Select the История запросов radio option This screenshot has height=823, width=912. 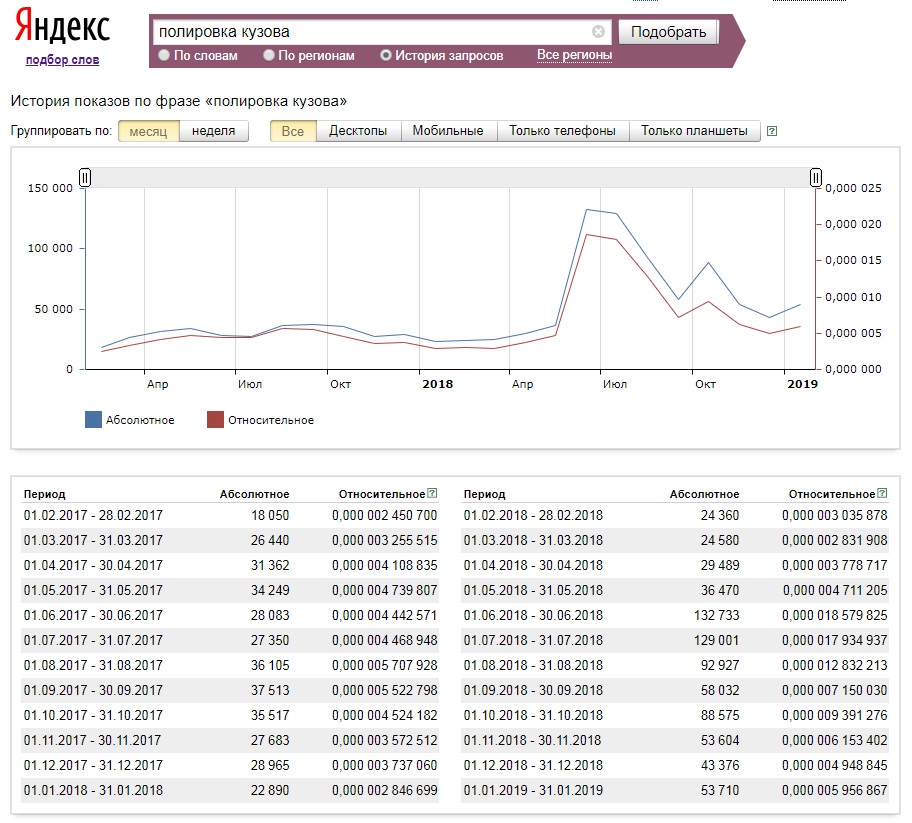pos(386,56)
